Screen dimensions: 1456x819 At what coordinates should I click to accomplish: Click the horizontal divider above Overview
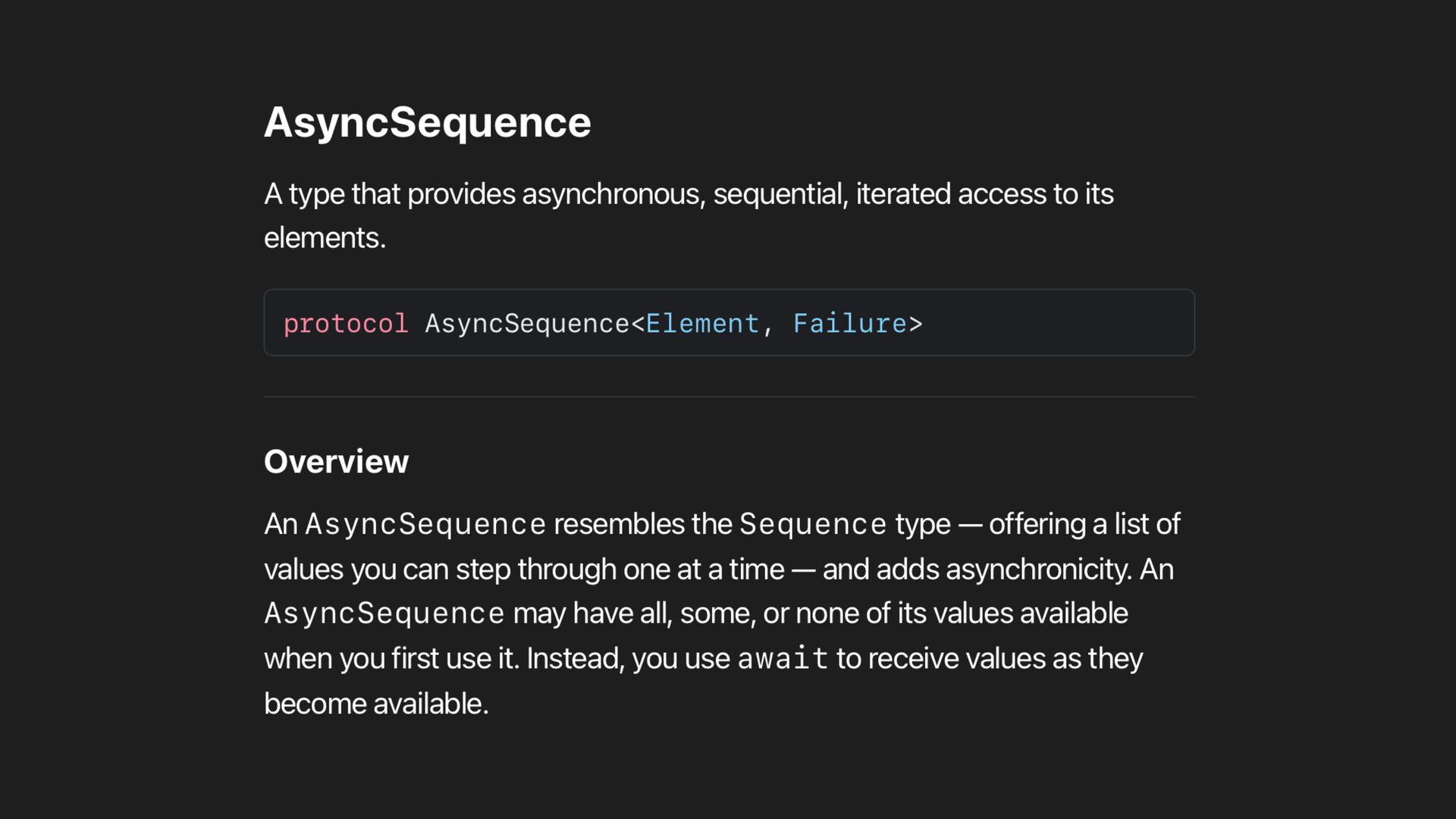(728, 397)
